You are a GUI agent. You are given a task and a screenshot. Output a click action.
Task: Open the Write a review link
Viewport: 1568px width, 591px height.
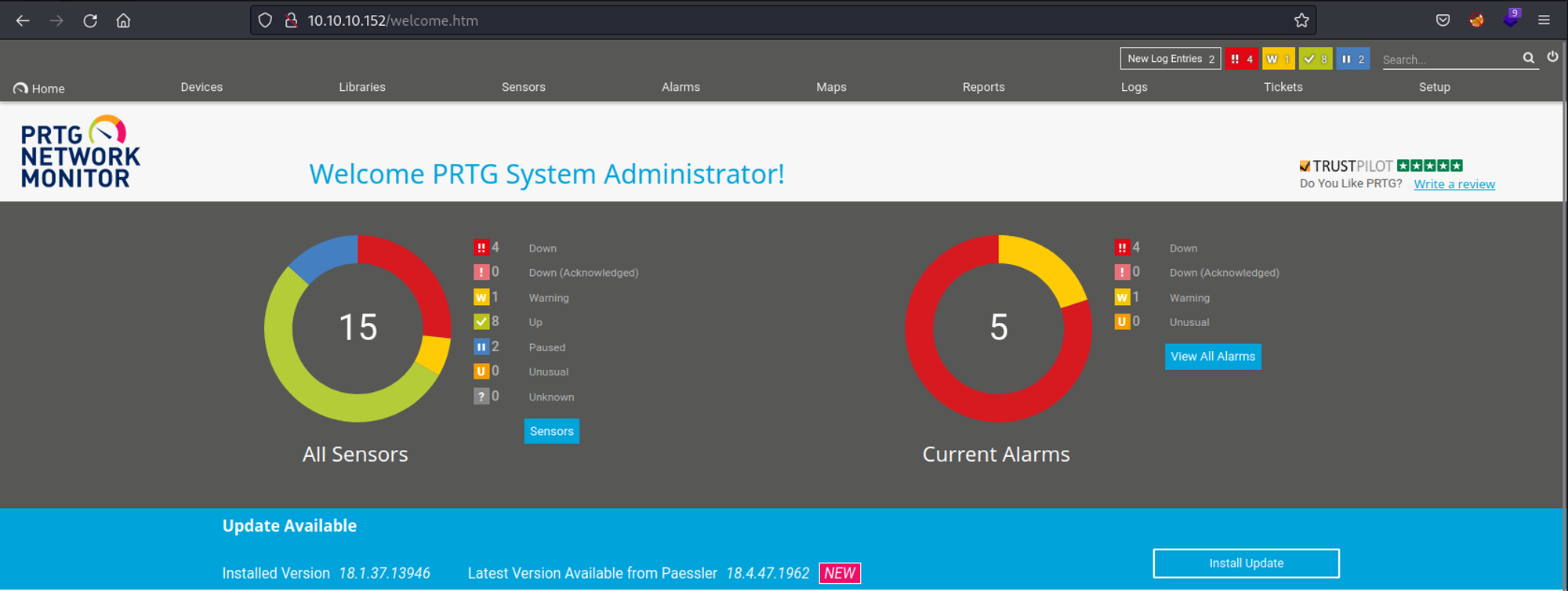tap(1454, 184)
